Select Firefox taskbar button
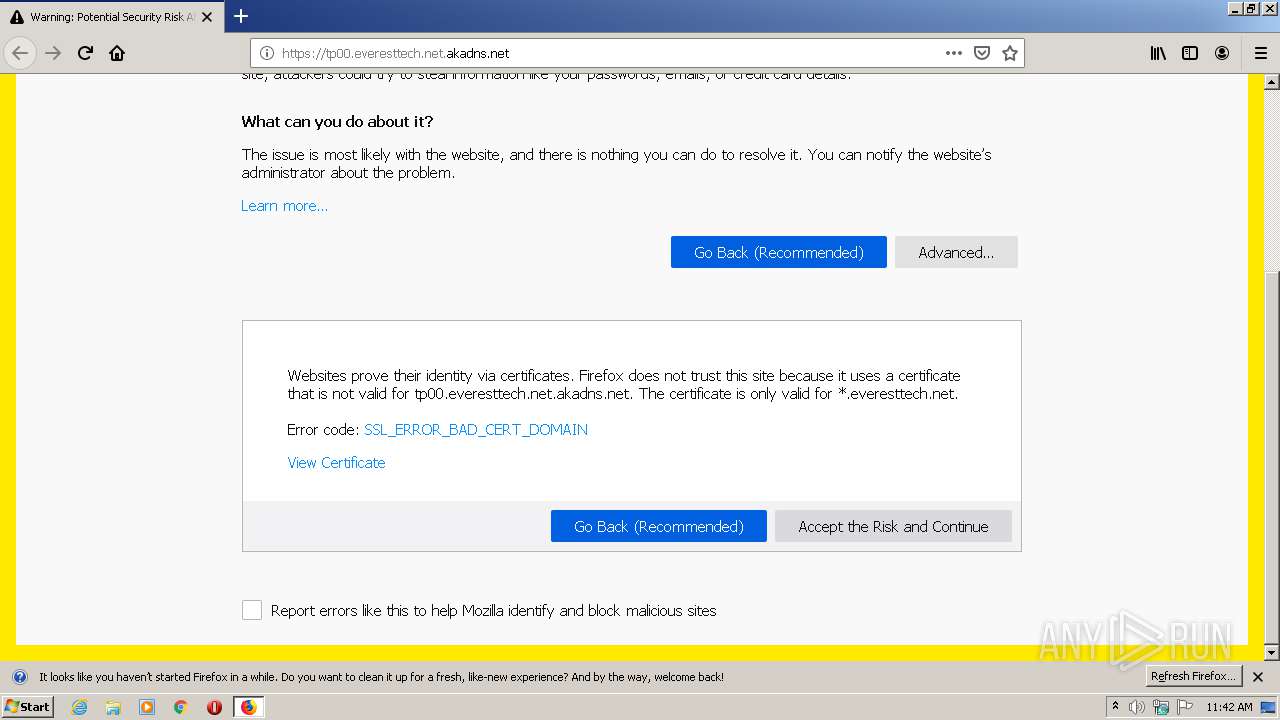 pos(248,707)
